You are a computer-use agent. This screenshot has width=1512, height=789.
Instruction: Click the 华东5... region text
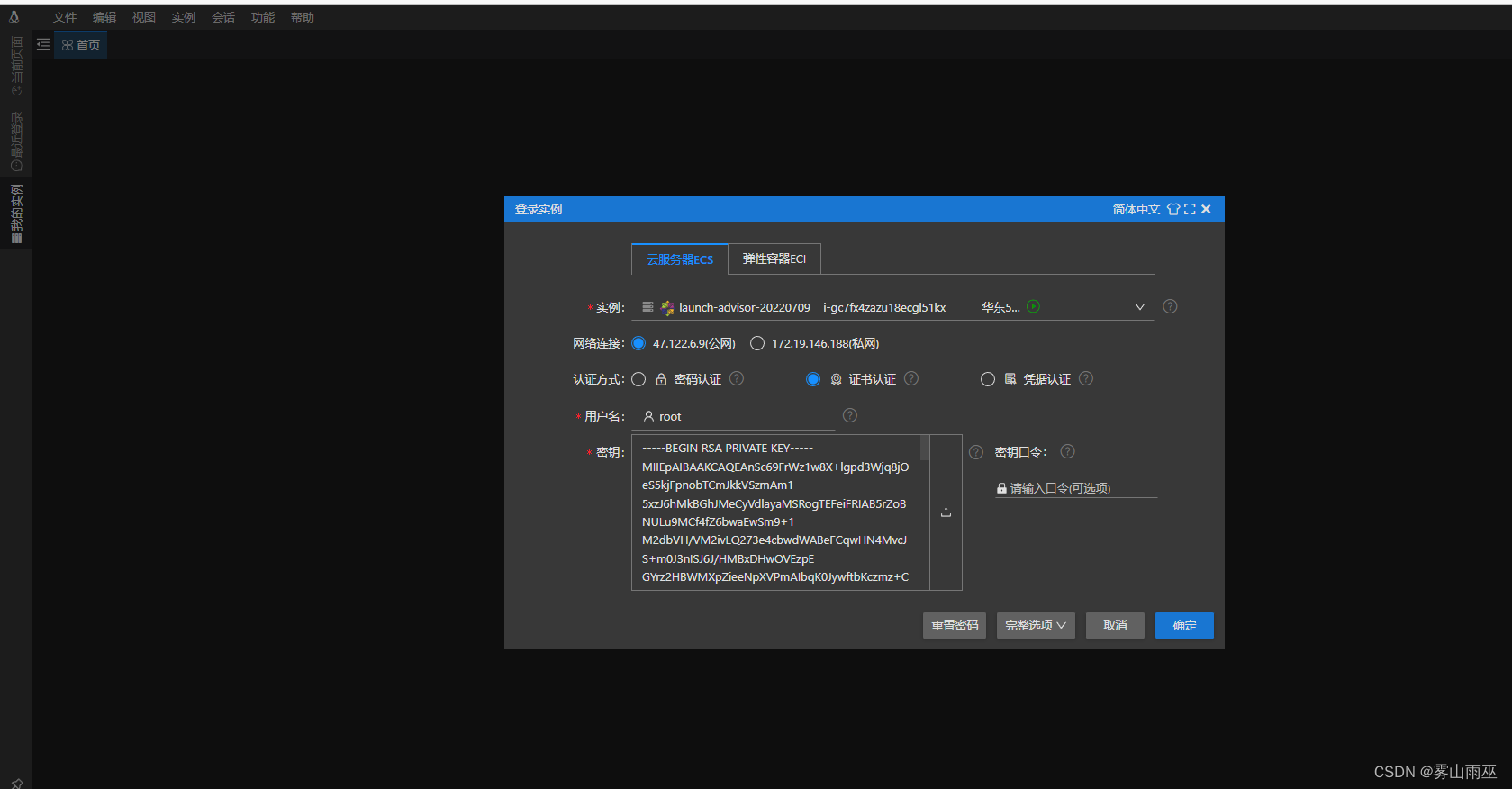tap(1000, 307)
